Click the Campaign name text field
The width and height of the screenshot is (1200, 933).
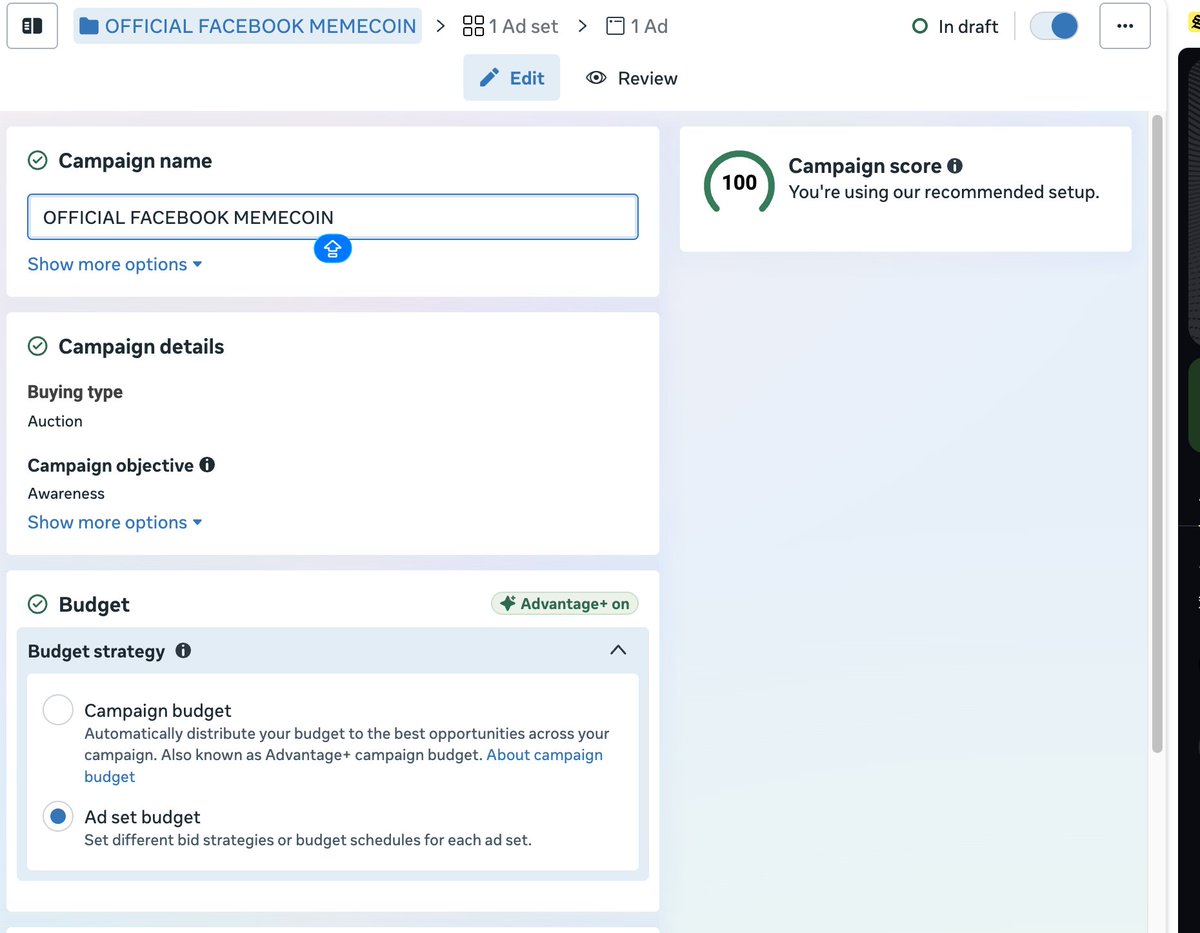[x=332, y=217]
